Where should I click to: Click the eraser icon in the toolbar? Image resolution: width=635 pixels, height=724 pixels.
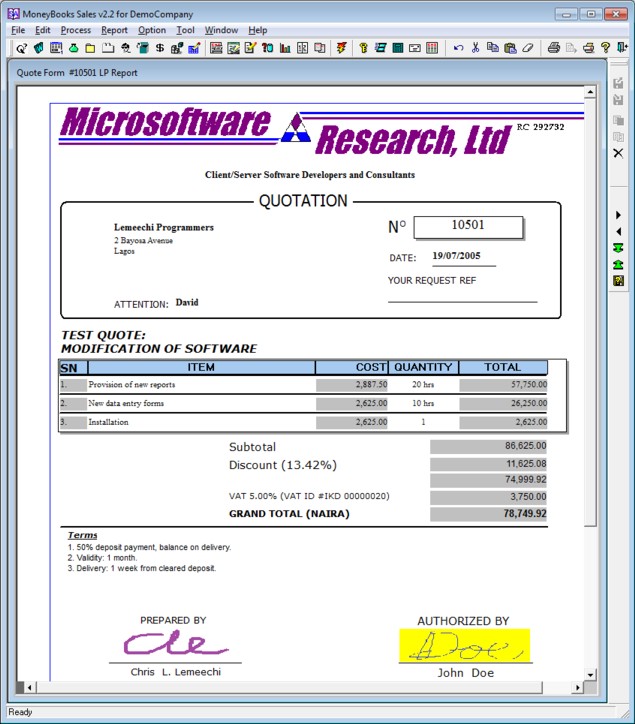528,48
